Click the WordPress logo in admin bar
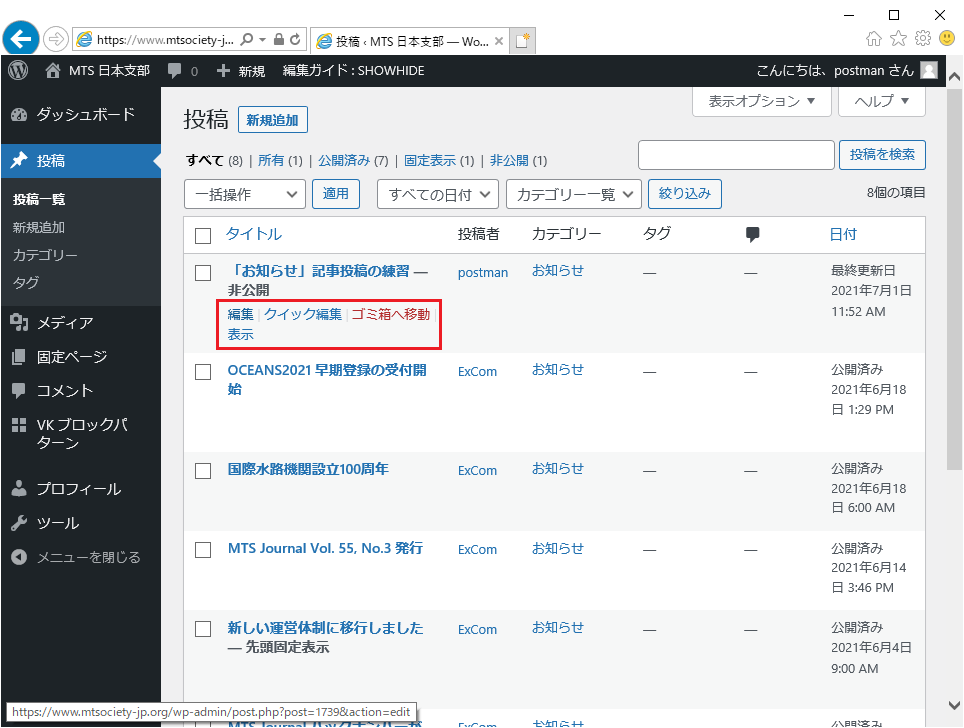The height and width of the screenshot is (728, 964). (x=18, y=71)
